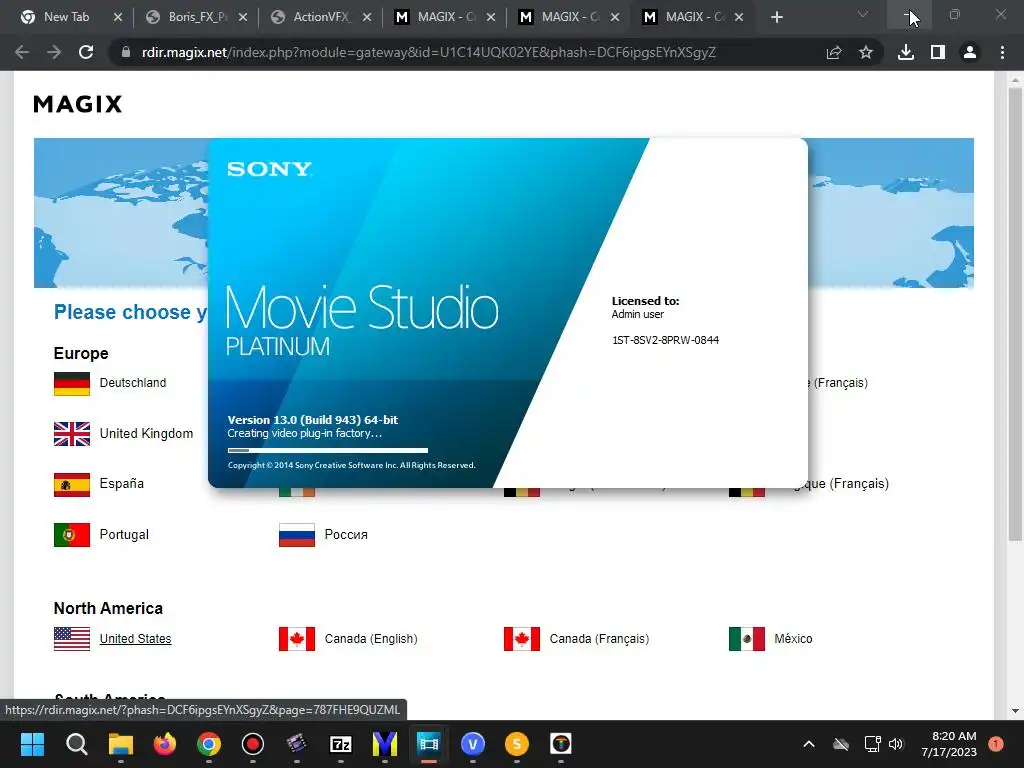1024x768 pixels.
Task: Open Windows taskbar search
Action: click(76, 744)
